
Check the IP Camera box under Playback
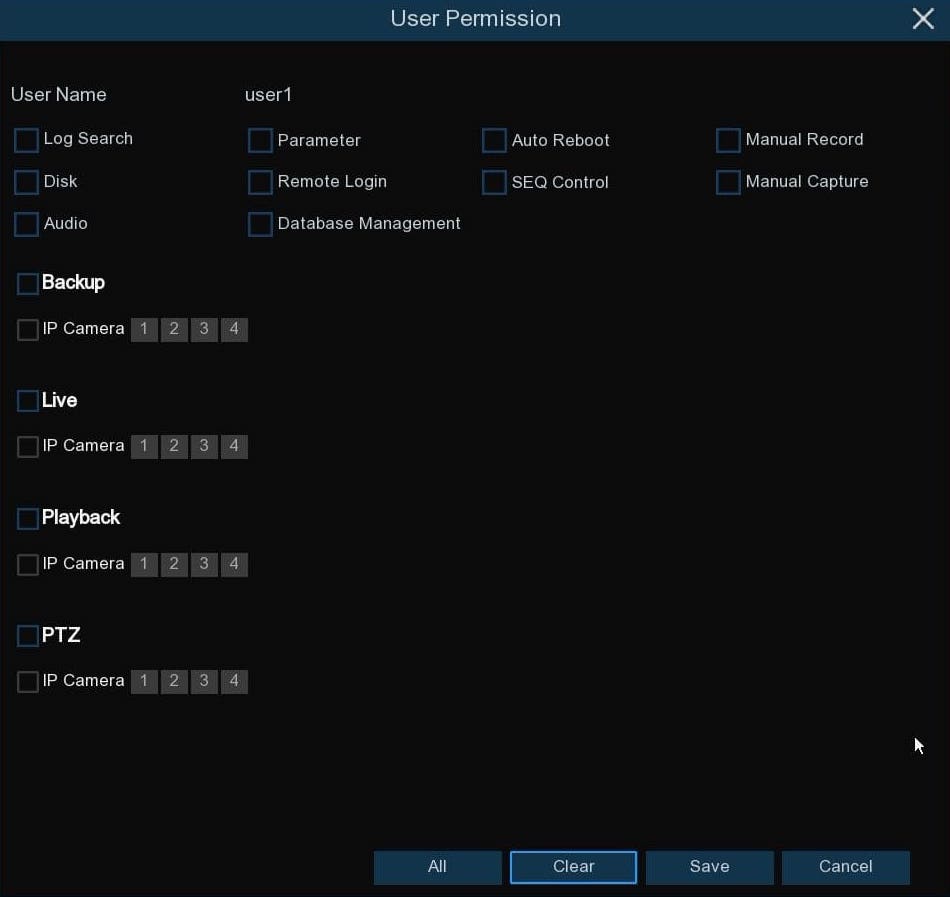pos(28,565)
